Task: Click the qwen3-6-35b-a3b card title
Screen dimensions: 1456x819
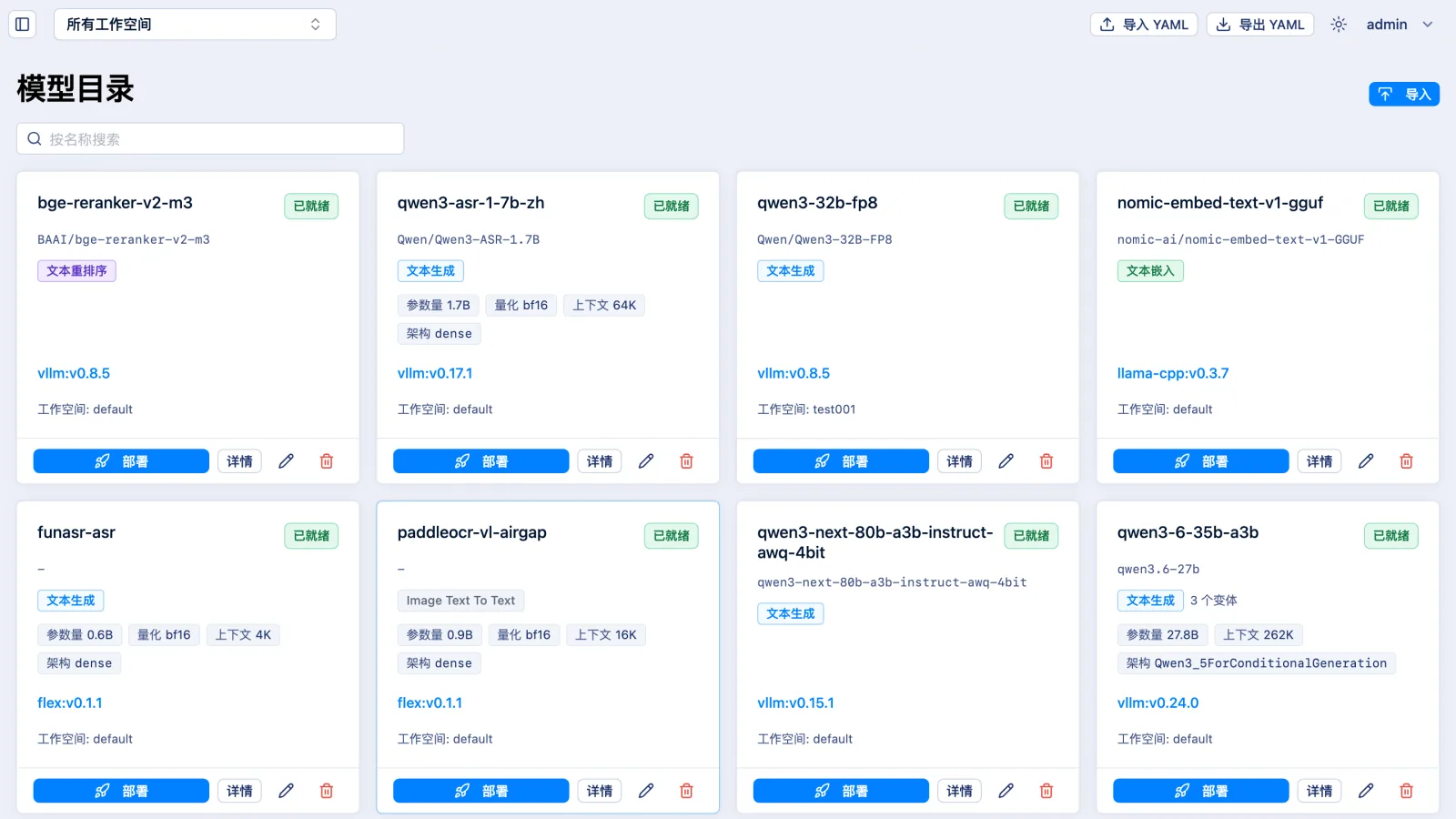Action: coord(1188,532)
